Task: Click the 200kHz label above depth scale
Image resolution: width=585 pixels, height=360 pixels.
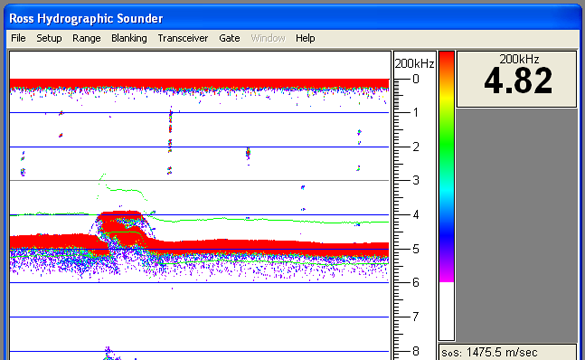Action: click(414, 64)
